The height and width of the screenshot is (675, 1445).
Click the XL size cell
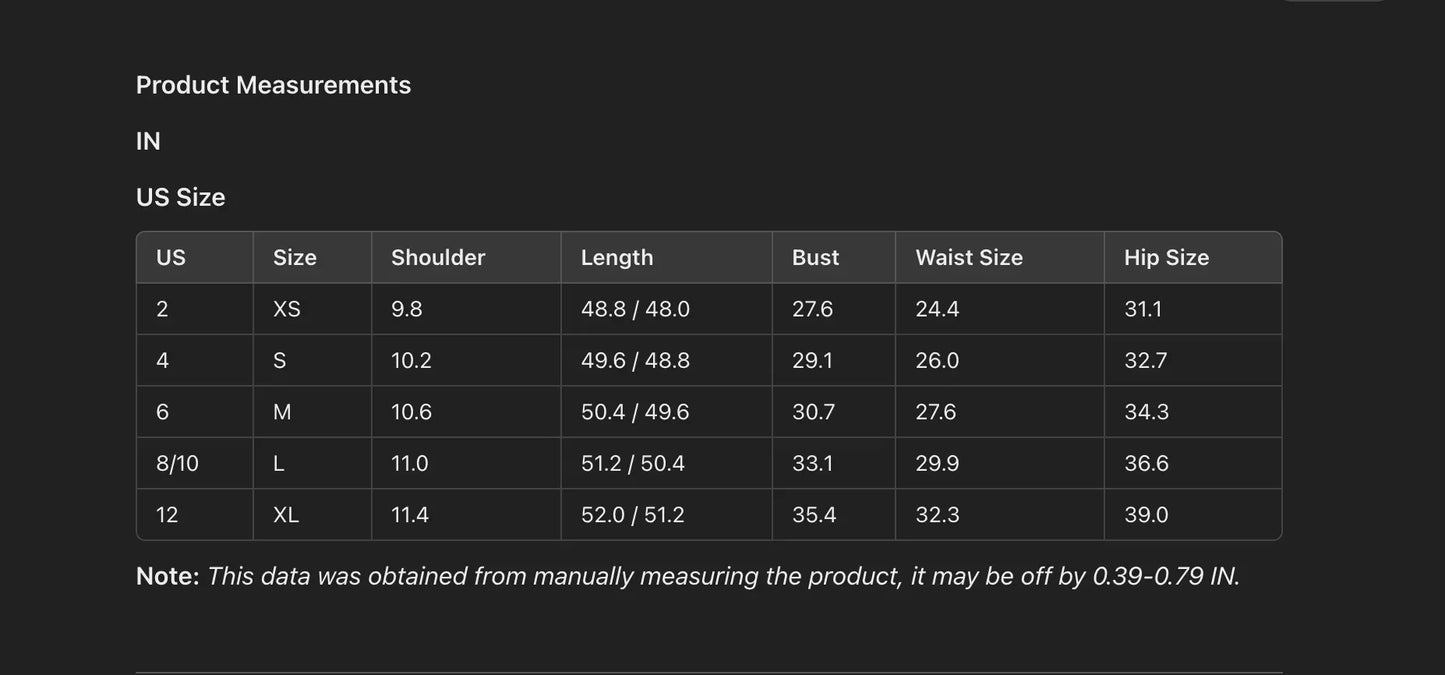pos(286,515)
